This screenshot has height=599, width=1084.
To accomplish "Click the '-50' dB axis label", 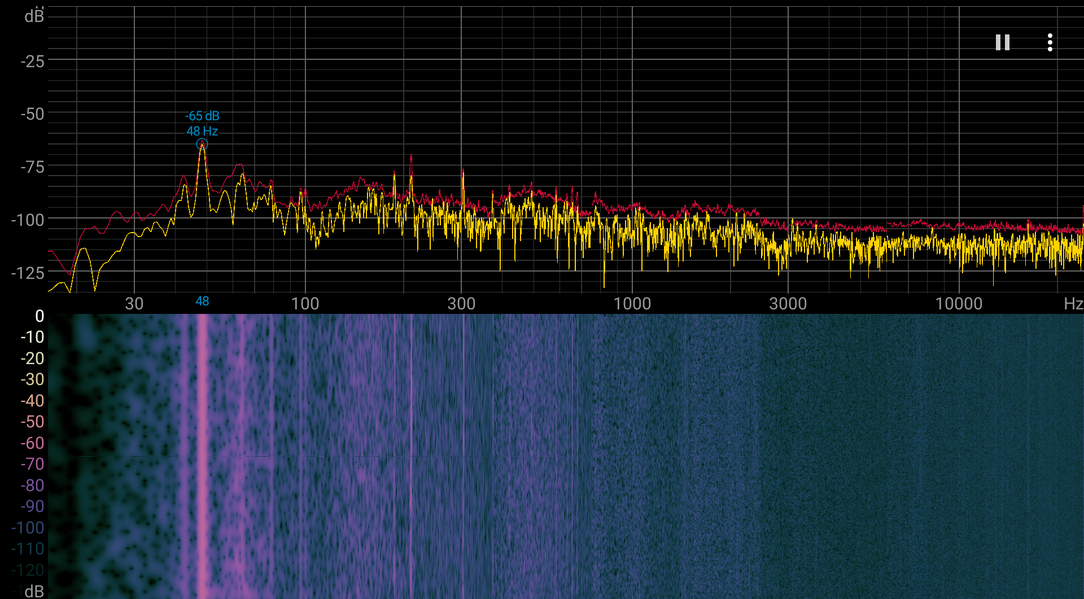I will (x=32, y=114).
